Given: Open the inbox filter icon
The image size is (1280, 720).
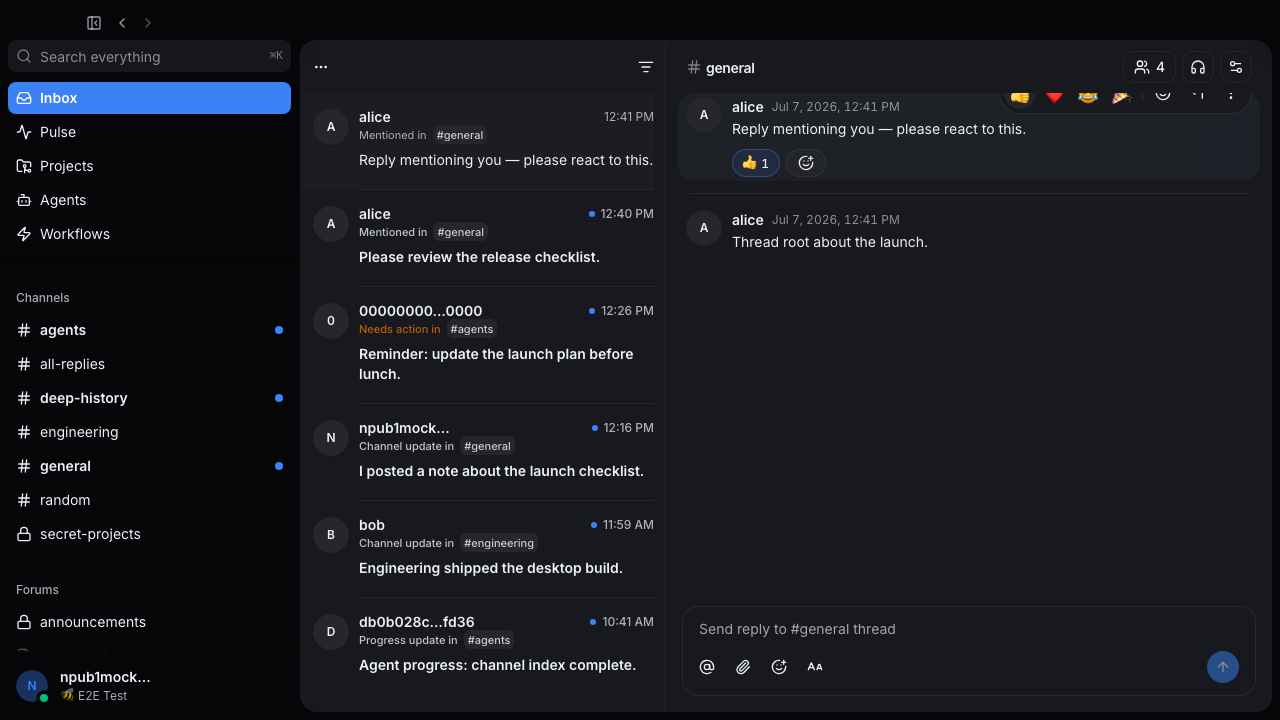Looking at the screenshot, I should click(x=646, y=67).
